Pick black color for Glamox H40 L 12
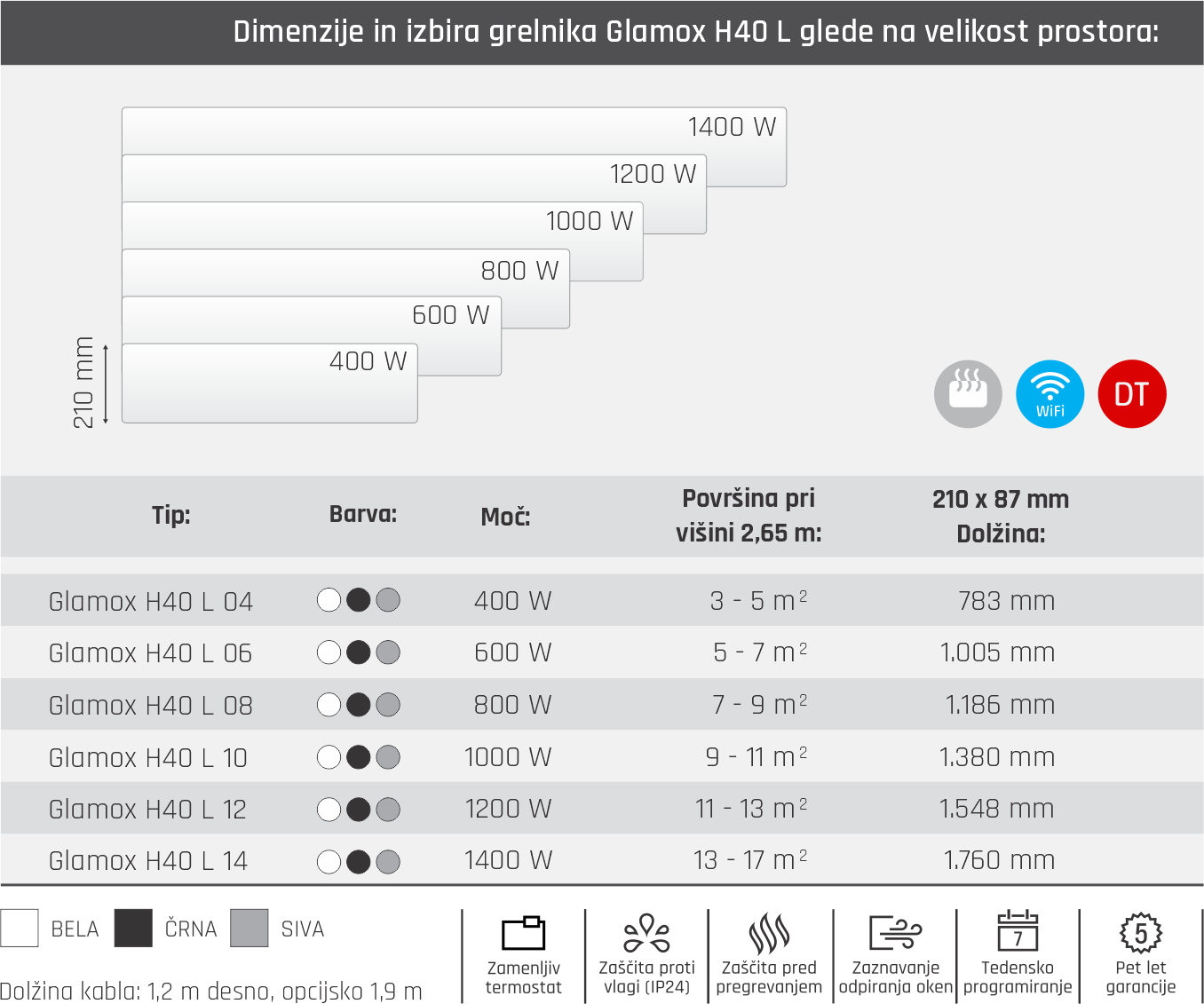The width and height of the screenshot is (1204, 1004). (359, 810)
